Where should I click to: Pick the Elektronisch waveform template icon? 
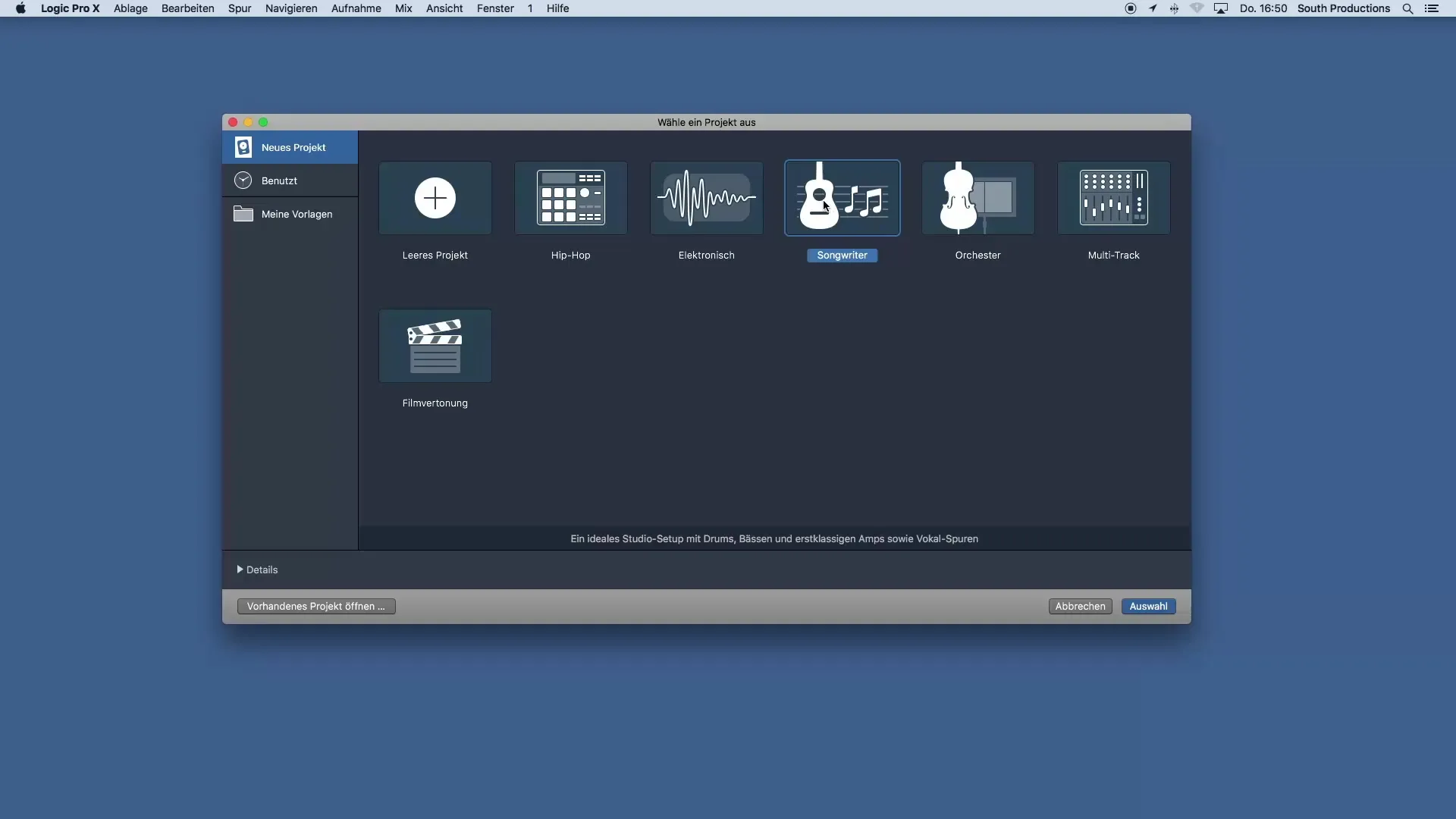point(707,198)
